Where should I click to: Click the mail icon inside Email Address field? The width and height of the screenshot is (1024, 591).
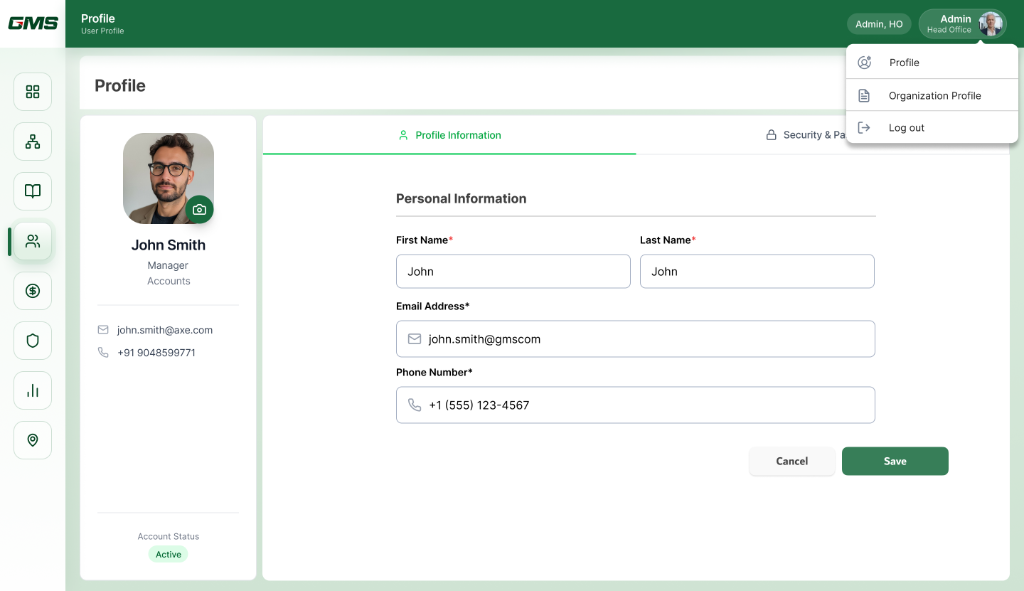point(414,339)
